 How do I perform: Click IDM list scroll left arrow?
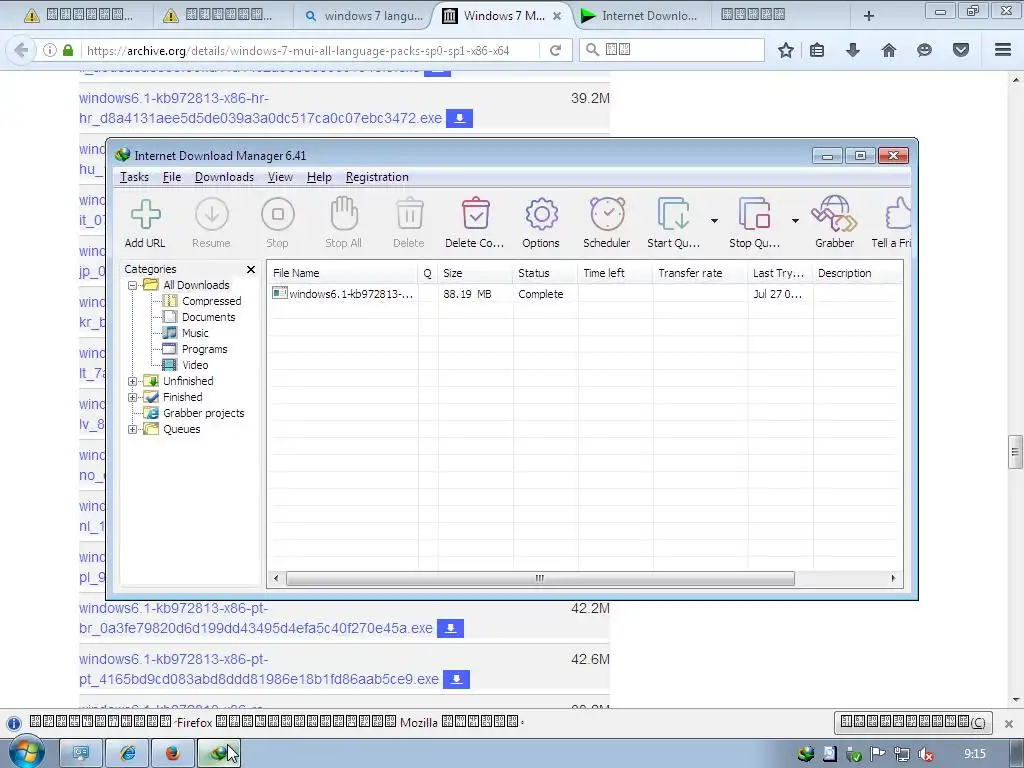tap(276, 578)
